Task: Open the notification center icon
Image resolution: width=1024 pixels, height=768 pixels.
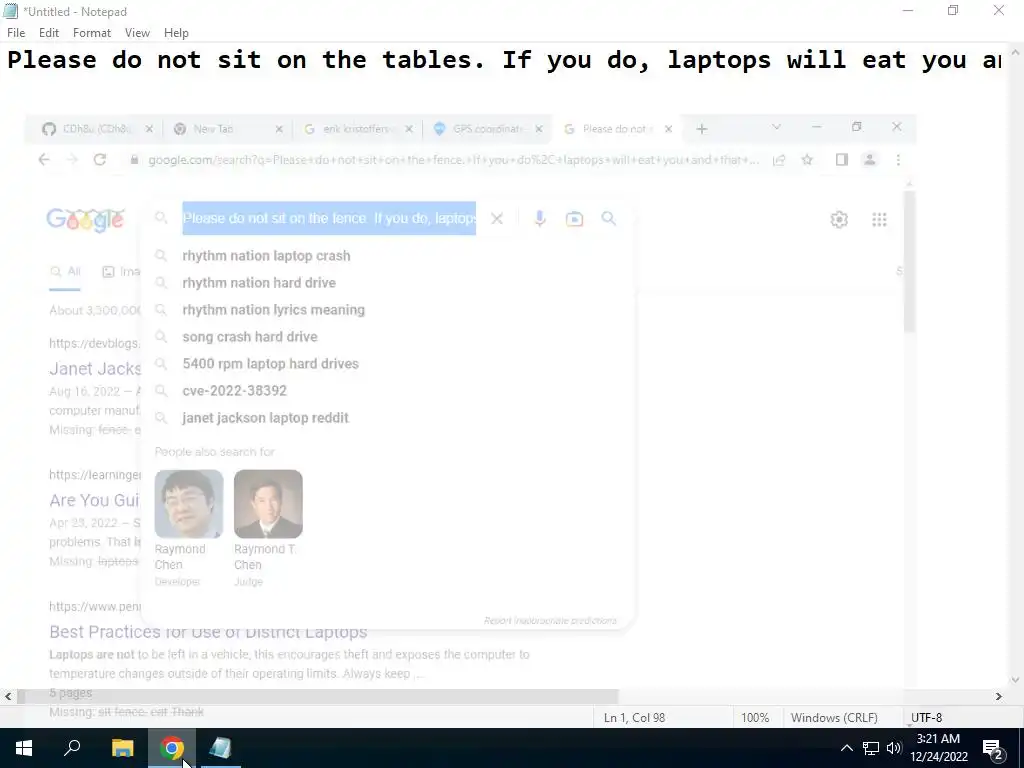Action: 993,748
